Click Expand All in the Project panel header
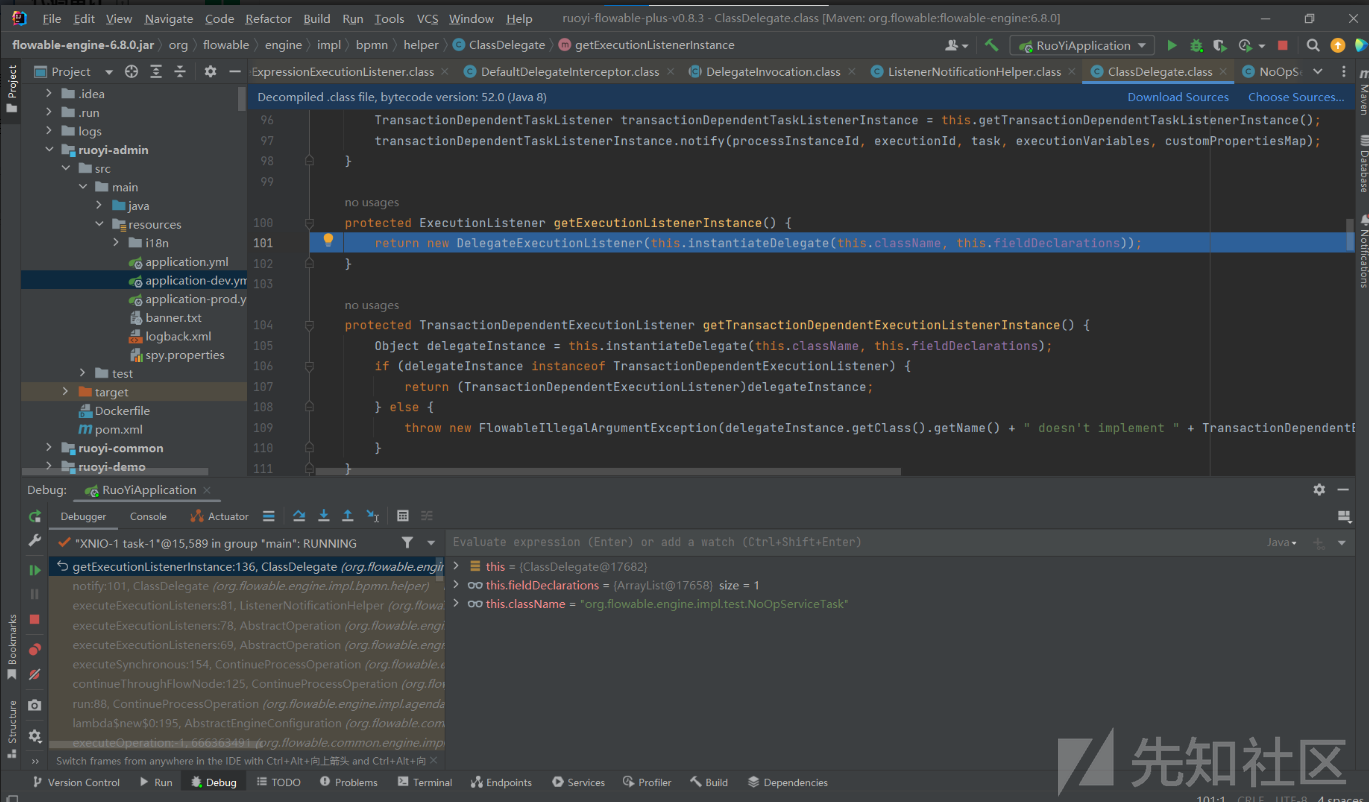The width and height of the screenshot is (1369, 802). (156, 71)
